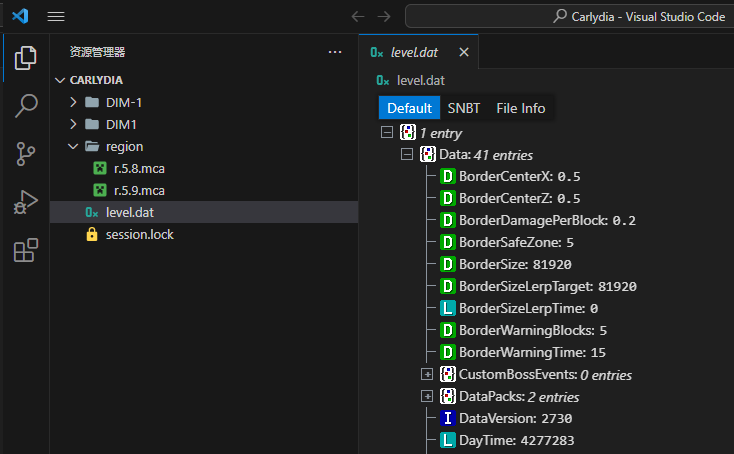Image resolution: width=734 pixels, height=454 pixels.
Task: Collapse the Data 41 entries node
Action: (x=407, y=155)
